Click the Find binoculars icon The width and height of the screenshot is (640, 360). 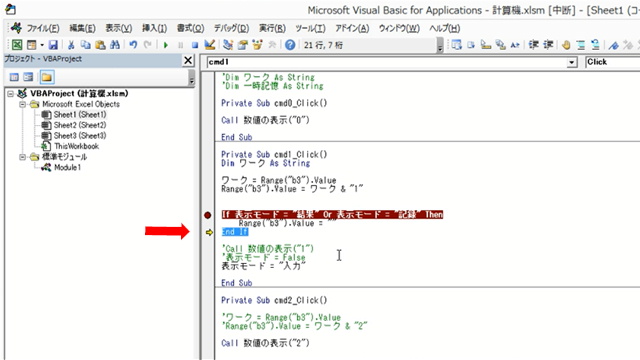(x=115, y=45)
